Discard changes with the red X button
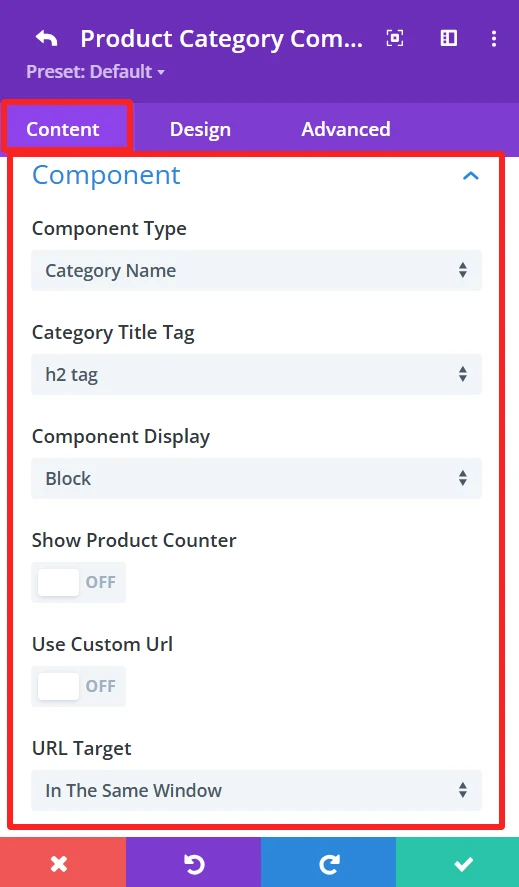This screenshot has height=887, width=519. tap(59, 864)
